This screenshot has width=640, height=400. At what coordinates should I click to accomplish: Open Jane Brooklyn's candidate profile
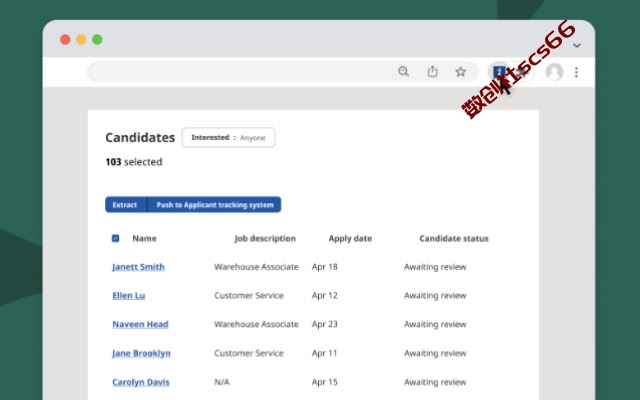click(141, 353)
